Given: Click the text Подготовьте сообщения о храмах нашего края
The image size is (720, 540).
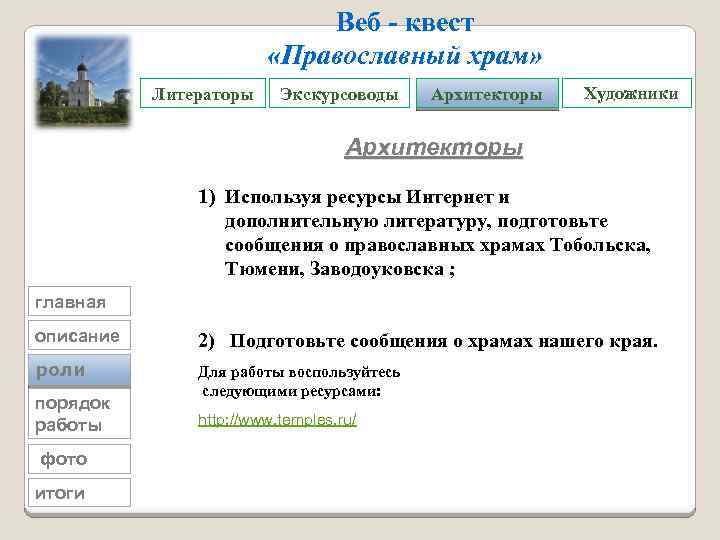Looking at the screenshot, I should (444, 341).
